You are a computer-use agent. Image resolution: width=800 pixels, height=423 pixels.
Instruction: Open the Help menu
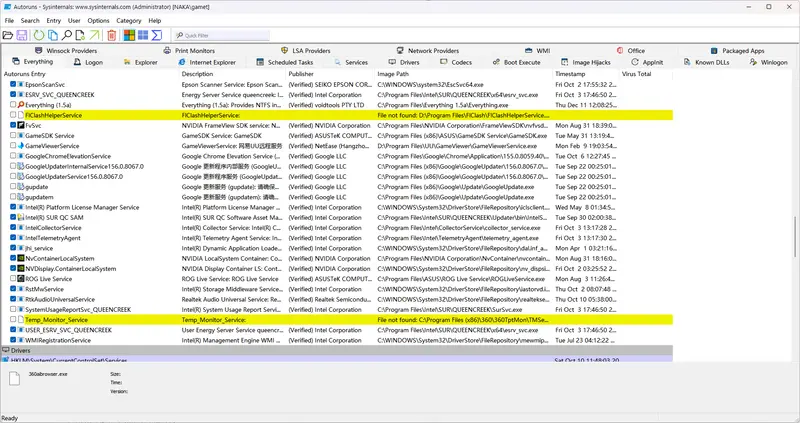(x=155, y=20)
